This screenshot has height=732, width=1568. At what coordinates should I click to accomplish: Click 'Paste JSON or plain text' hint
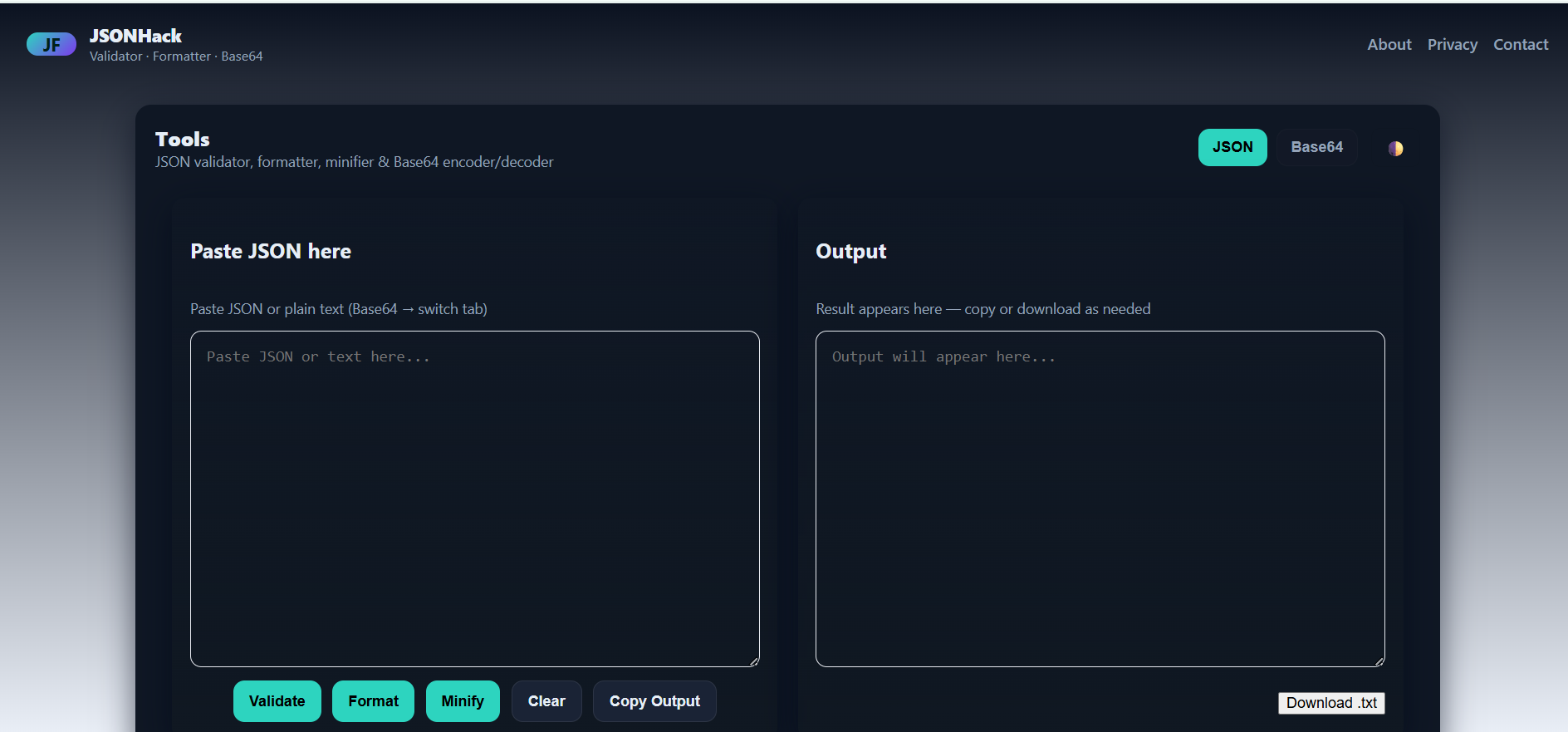click(339, 309)
